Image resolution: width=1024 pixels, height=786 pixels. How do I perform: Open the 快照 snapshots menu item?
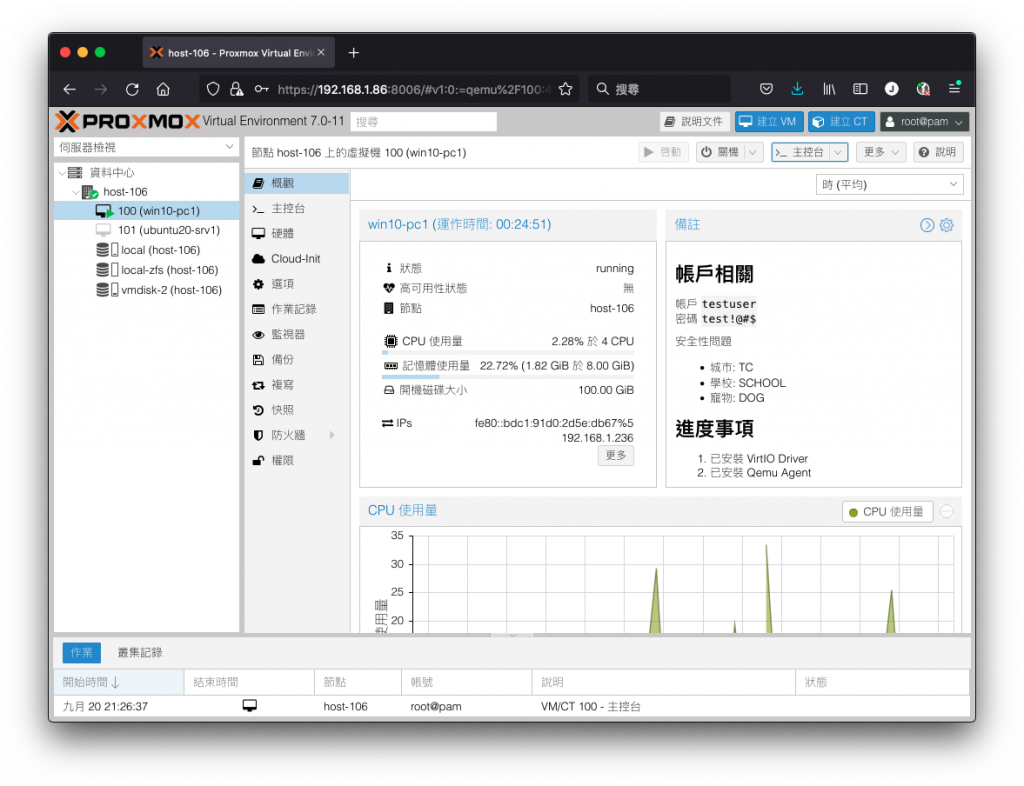pos(297,411)
